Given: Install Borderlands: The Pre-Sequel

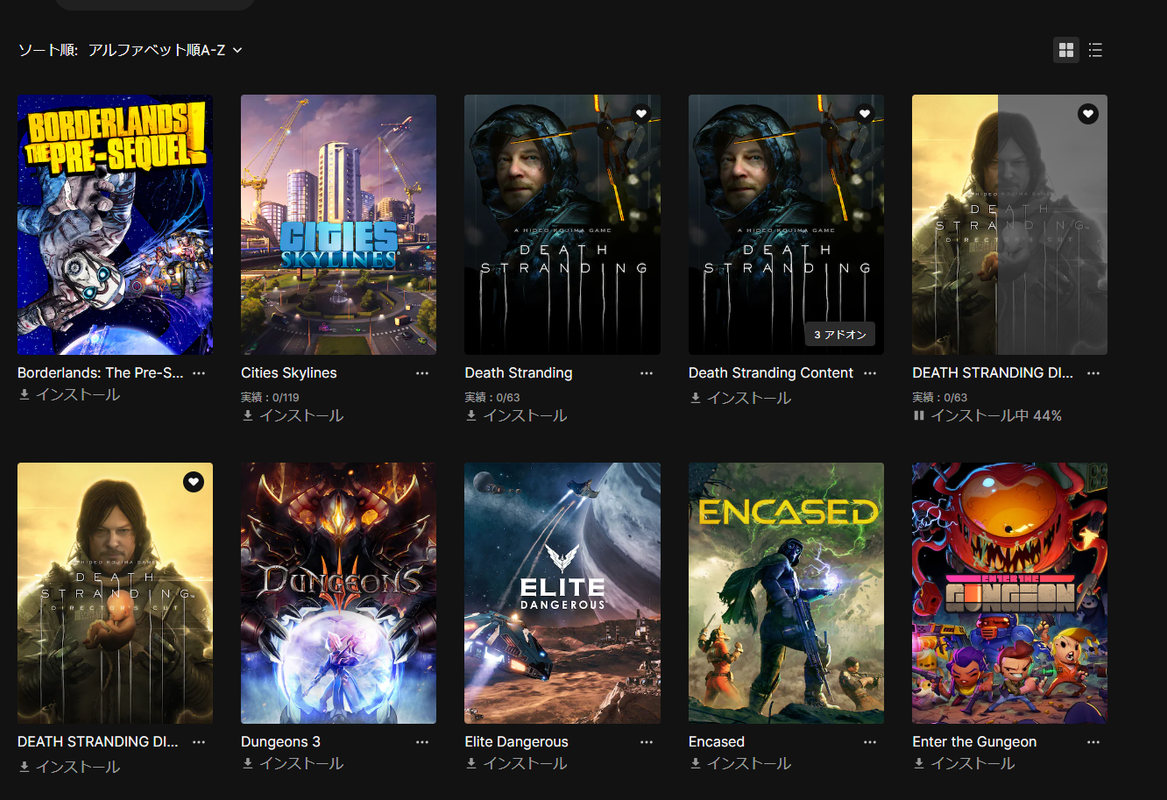Looking at the screenshot, I should coord(69,394).
